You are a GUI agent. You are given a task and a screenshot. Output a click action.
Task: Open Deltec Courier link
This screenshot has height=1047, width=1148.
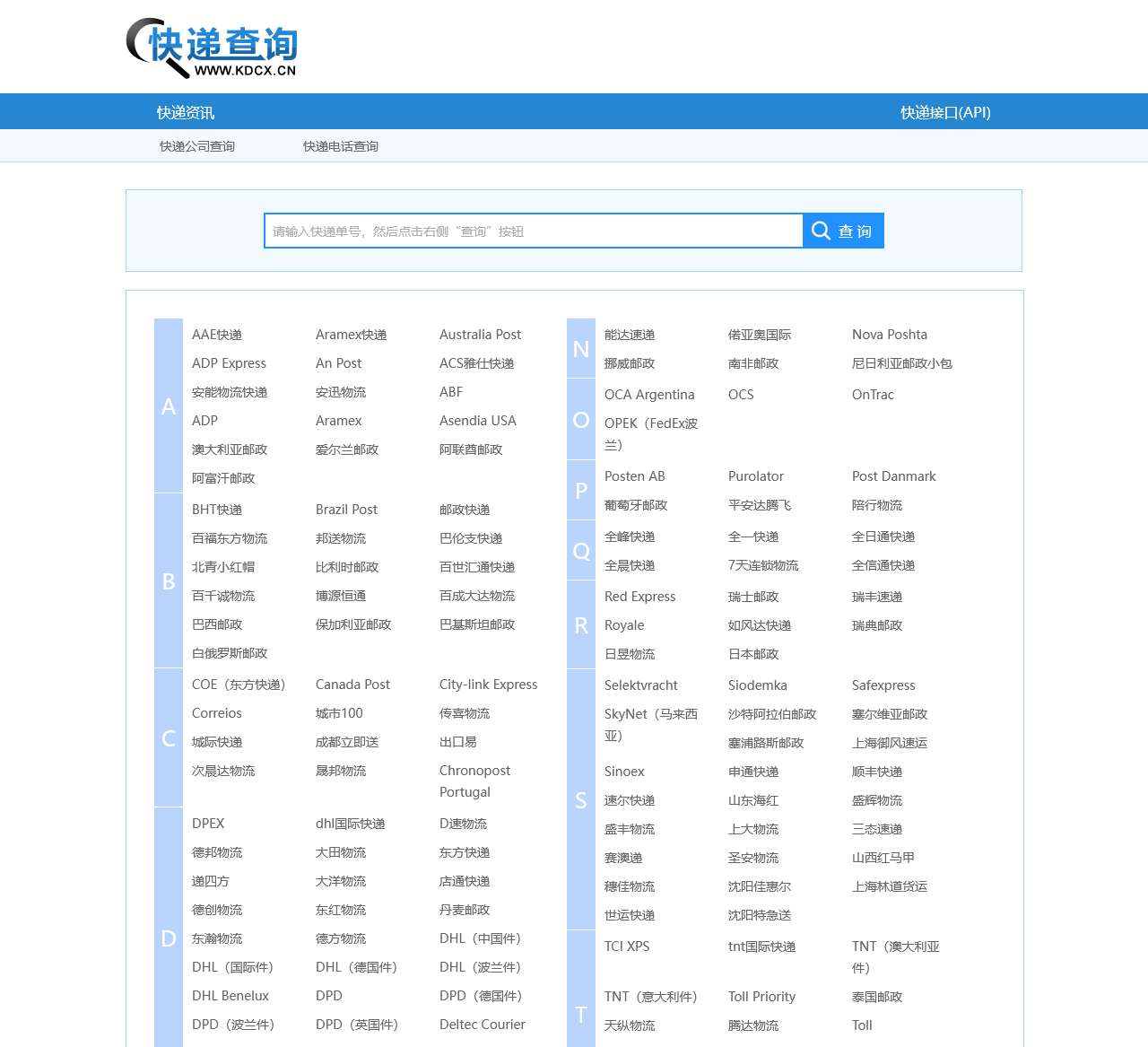[x=482, y=1025]
